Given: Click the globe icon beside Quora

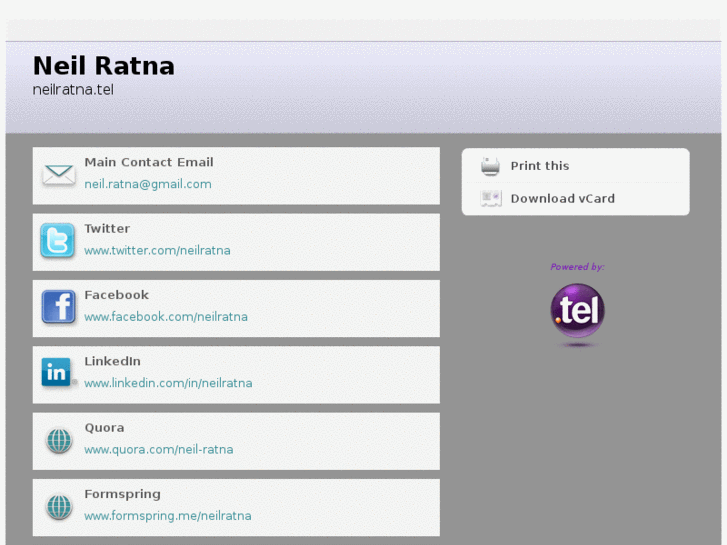Looking at the screenshot, I should click(x=59, y=441).
